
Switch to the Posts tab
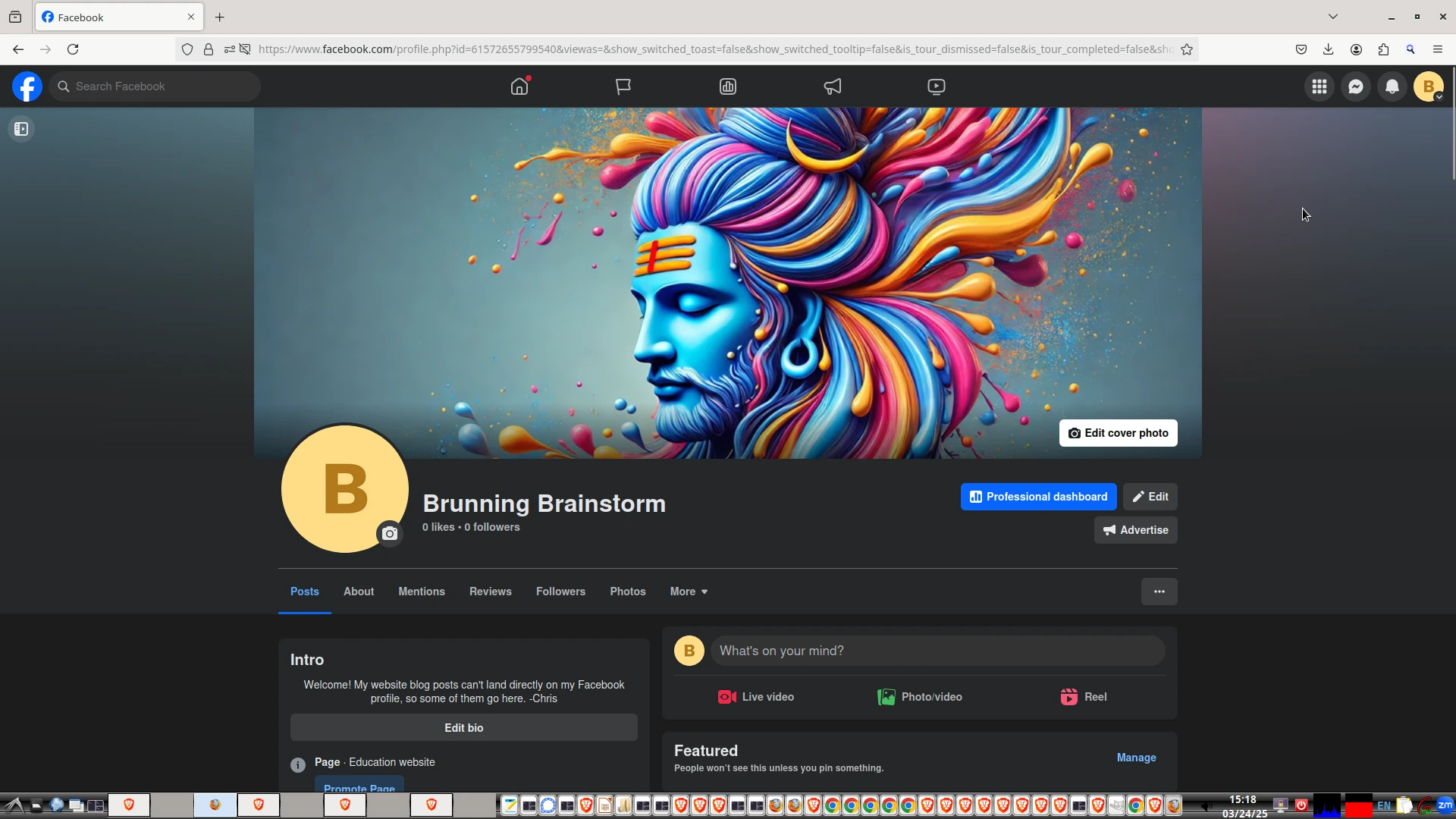[x=305, y=591]
